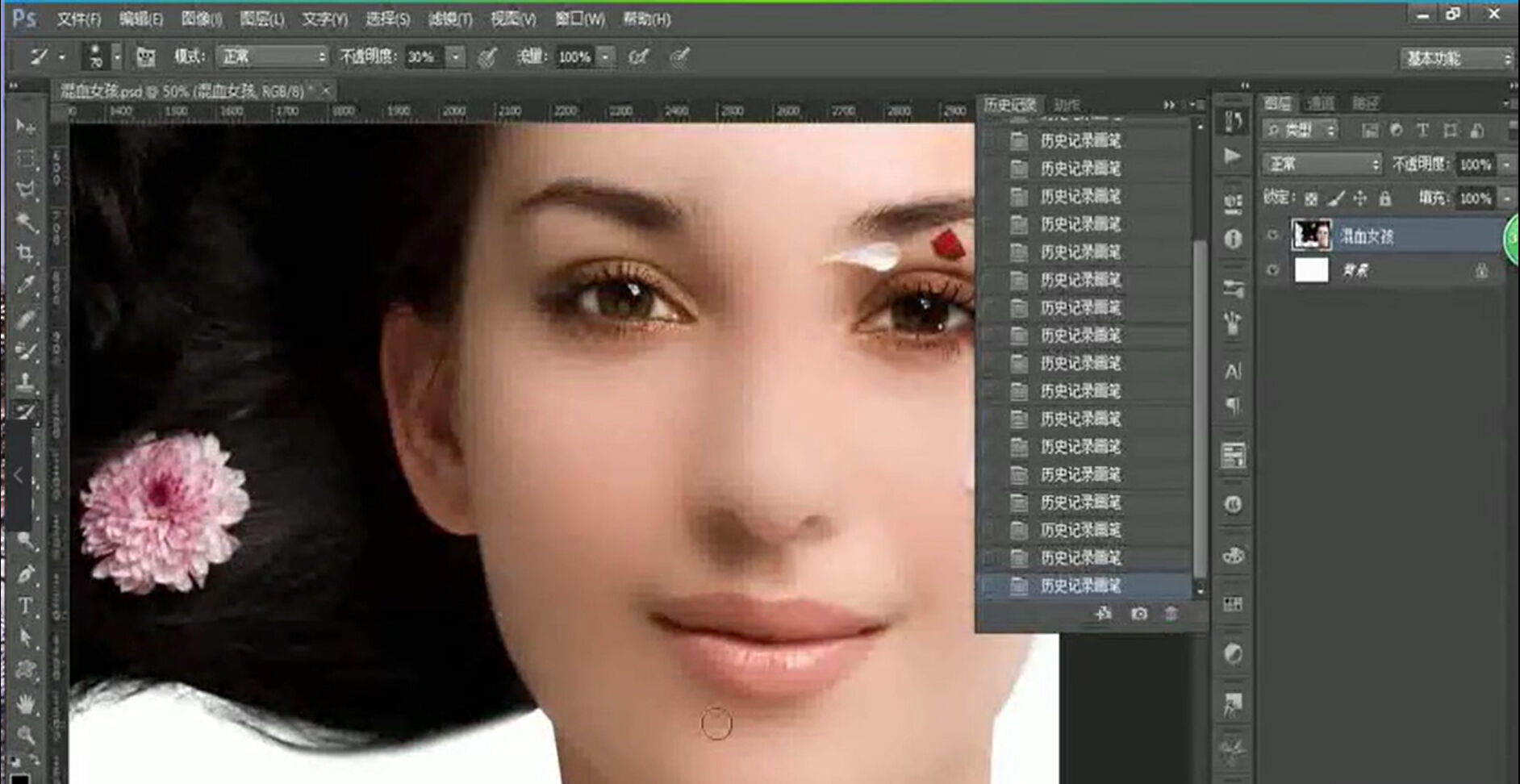Hide the 混血女孩 layer
The width and height of the screenshot is (1520, 784).
[x=1272, y=236]
